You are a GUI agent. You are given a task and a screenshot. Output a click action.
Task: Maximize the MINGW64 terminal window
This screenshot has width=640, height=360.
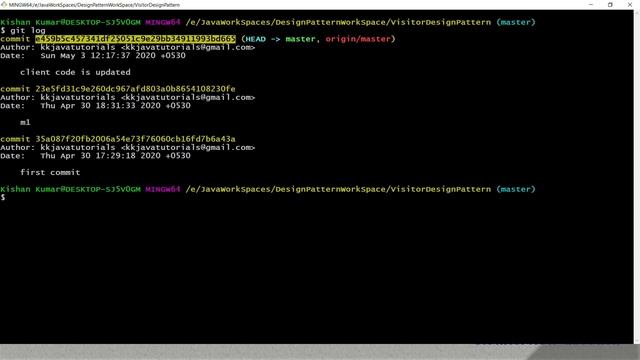tap(610, 4)
